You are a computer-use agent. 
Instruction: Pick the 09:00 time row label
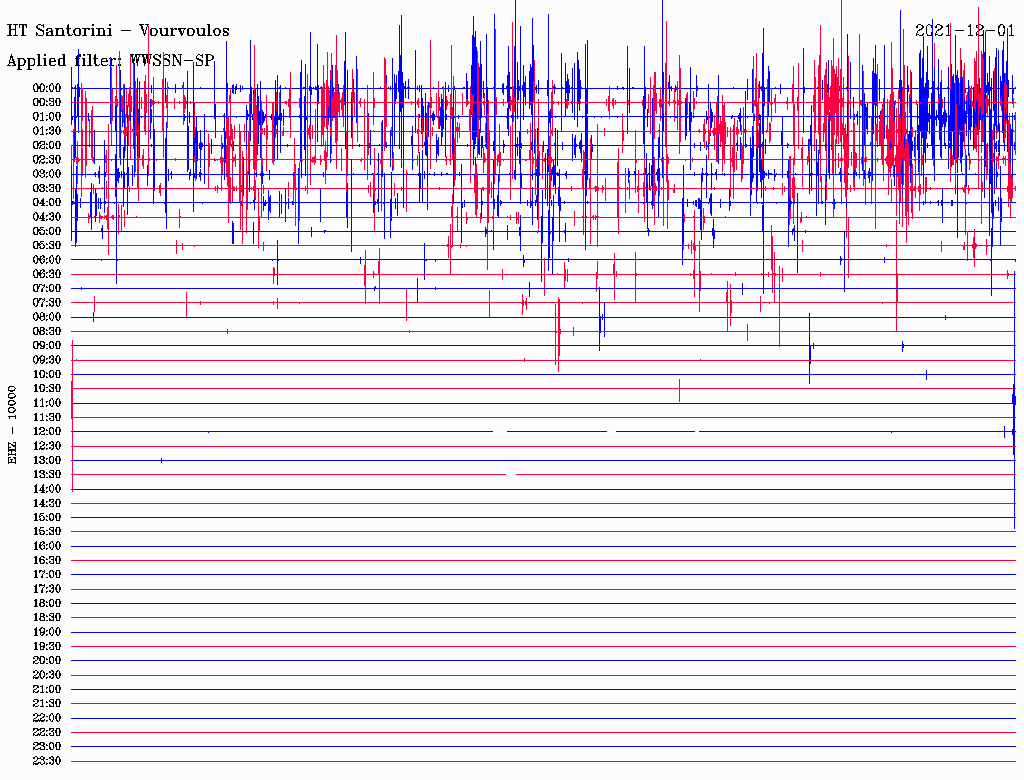pyautogui.click(x=48, y=346)
